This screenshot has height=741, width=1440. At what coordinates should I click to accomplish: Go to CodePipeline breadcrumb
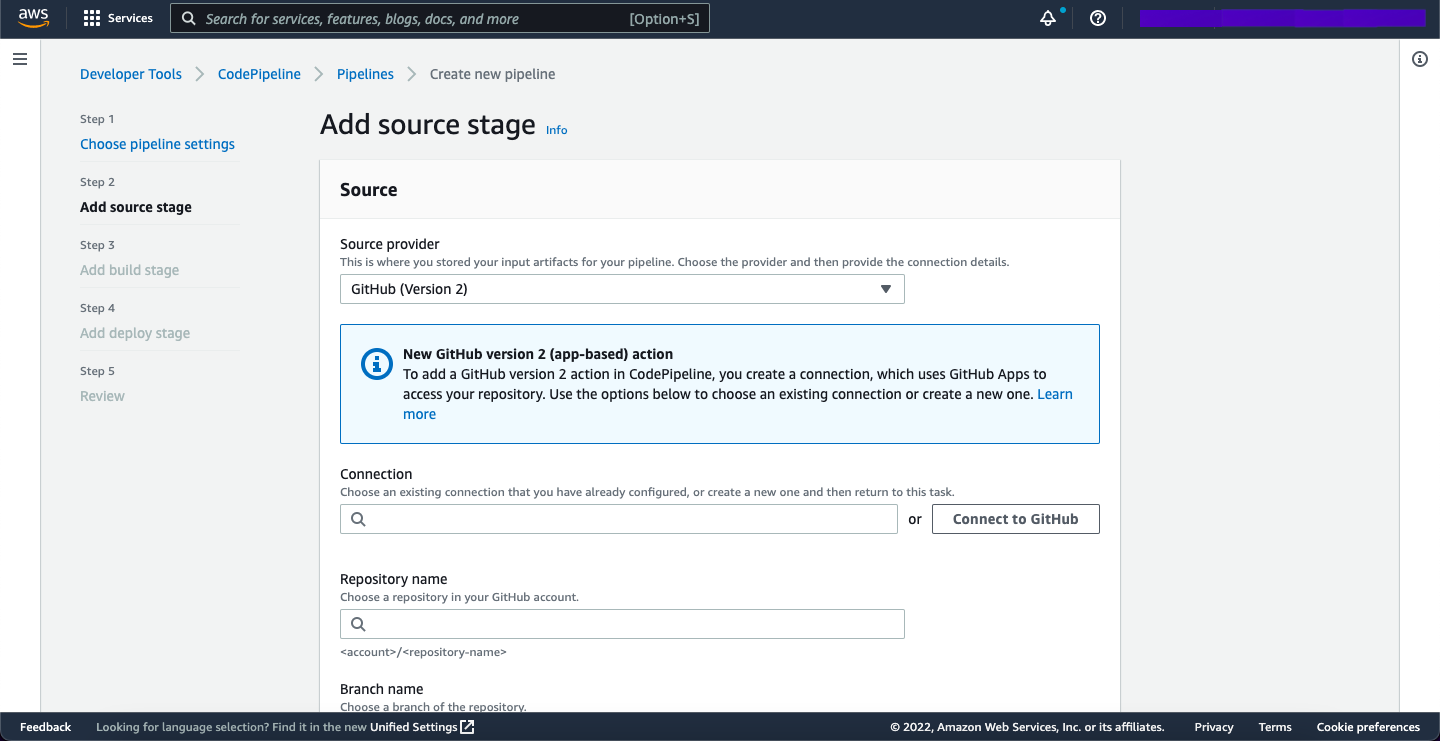(x=259, y=74)
